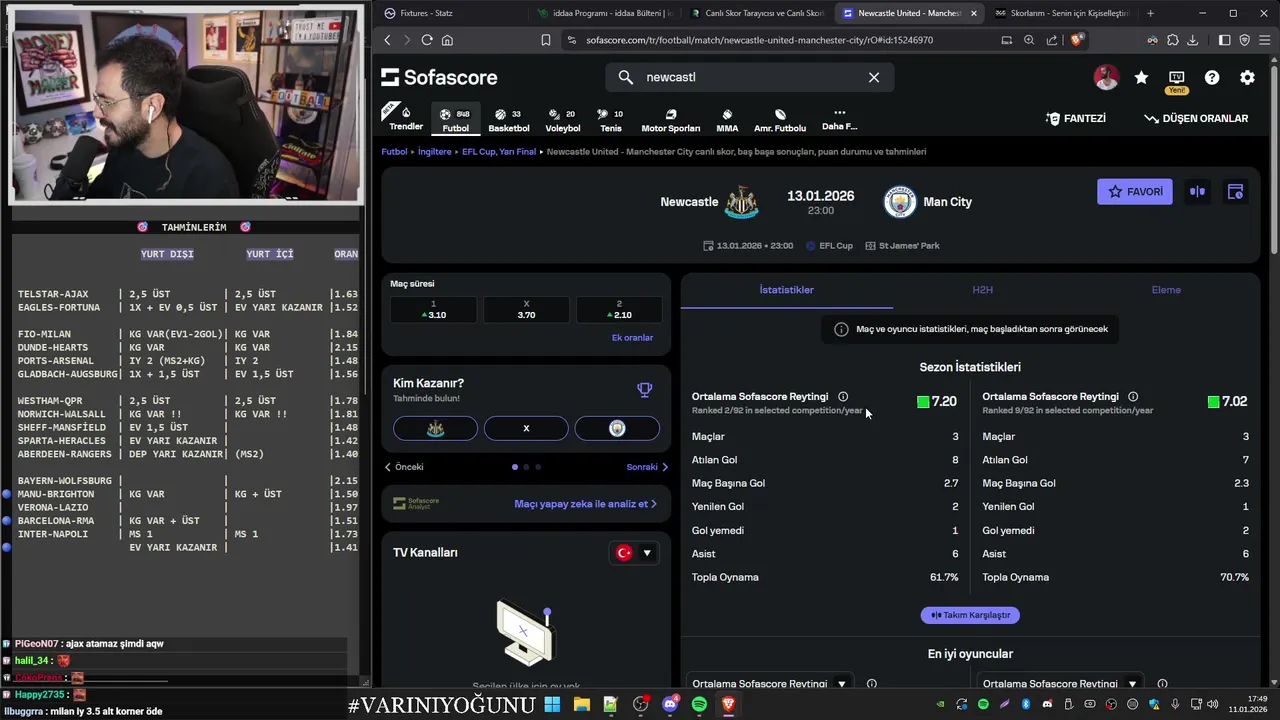1280x720 pixels.
Task: Add match to FAVORİ
Action: [x=1135, y=192]
